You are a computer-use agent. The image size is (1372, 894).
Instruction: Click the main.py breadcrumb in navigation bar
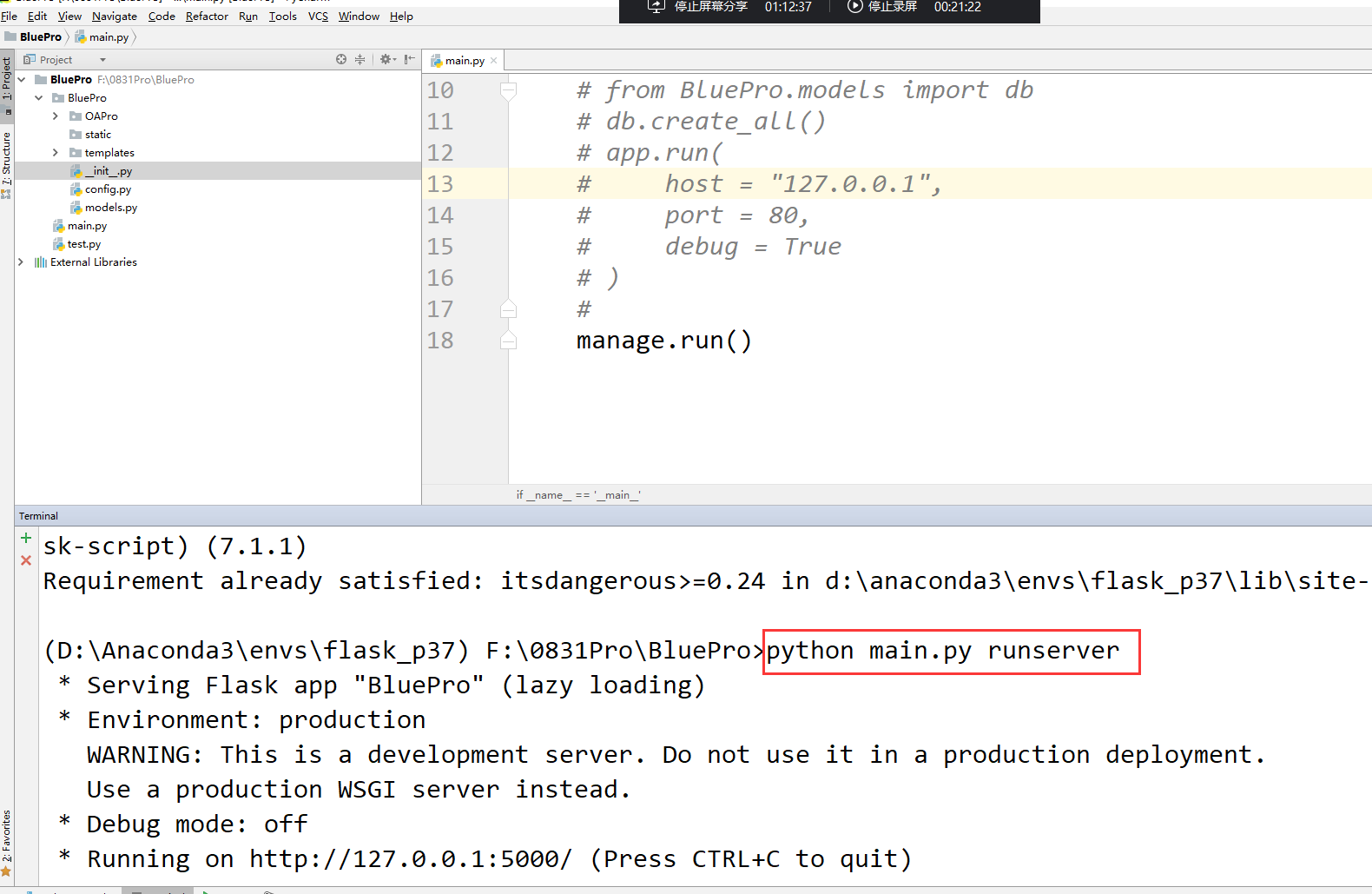102,37
